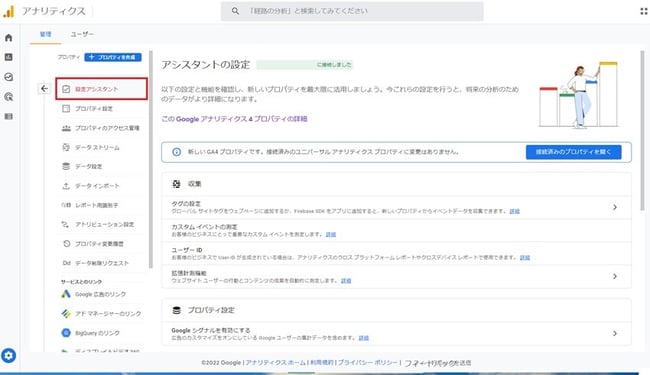This screenshot has width=650, height=375.
Task: Open the Advertising icon in left rail
Action: (x=8, y=97)
